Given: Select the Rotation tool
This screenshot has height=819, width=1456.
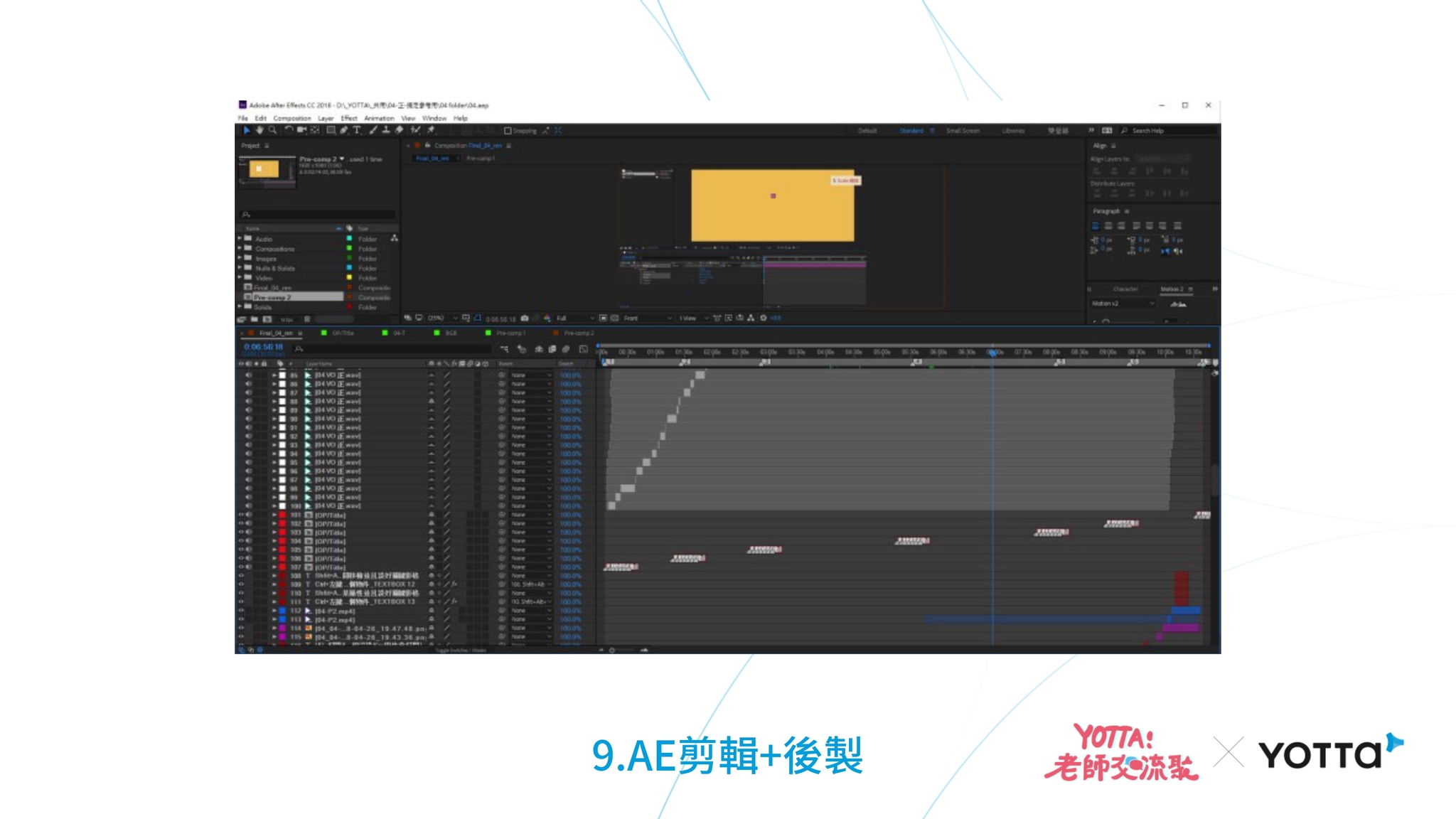Looking at the screenshot, I should click(289, 131).
